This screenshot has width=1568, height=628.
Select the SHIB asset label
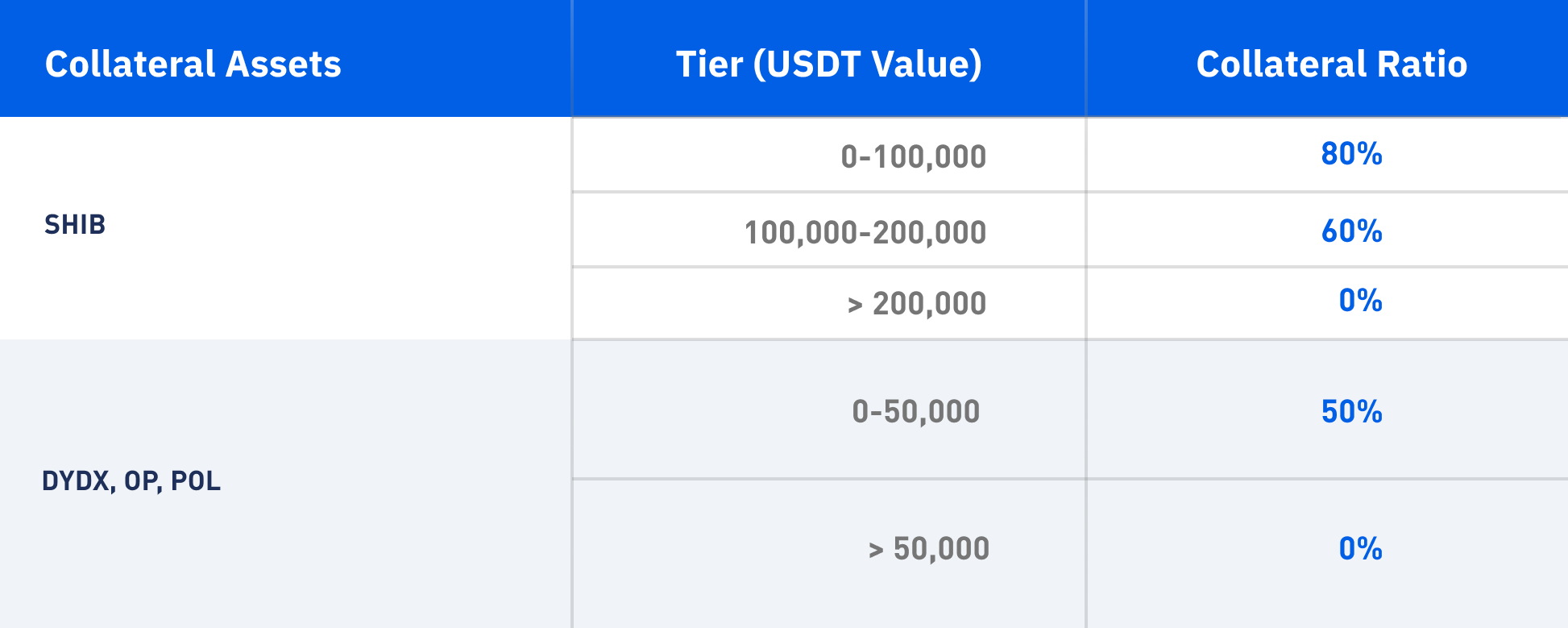click(x=75, y=225)
